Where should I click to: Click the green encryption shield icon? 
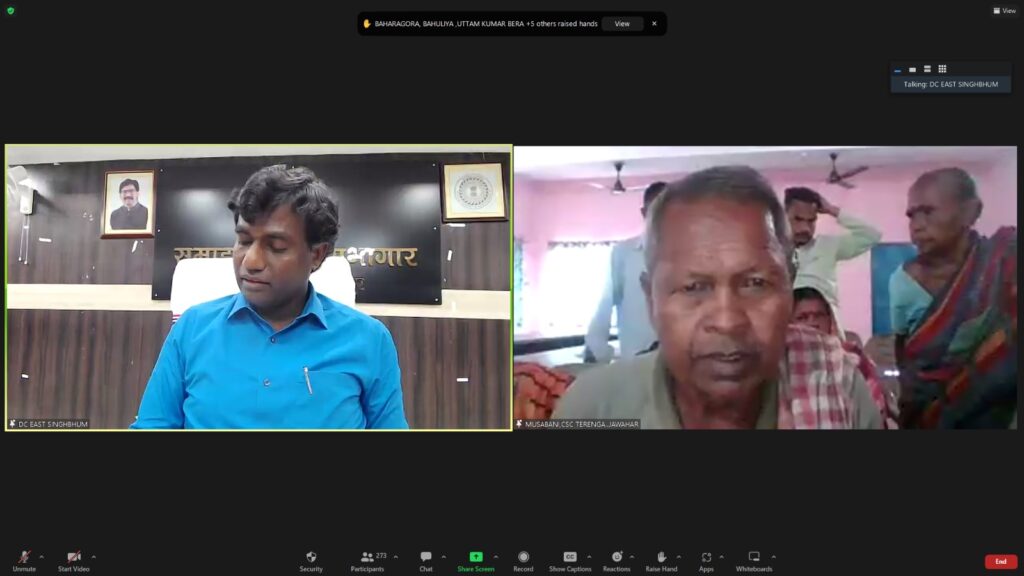[10, 11]
